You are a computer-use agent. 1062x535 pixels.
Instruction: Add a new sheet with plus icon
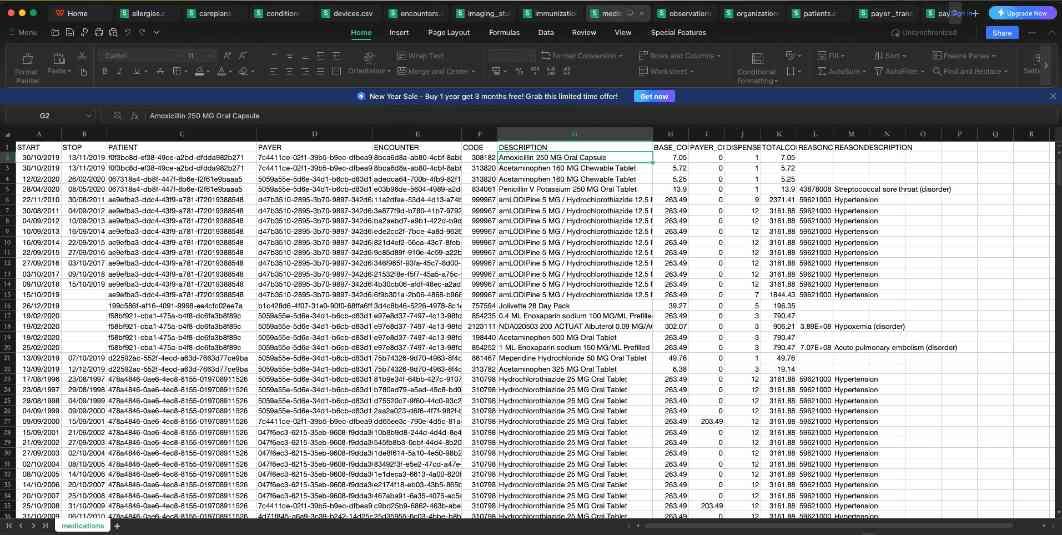click(116, 525)
